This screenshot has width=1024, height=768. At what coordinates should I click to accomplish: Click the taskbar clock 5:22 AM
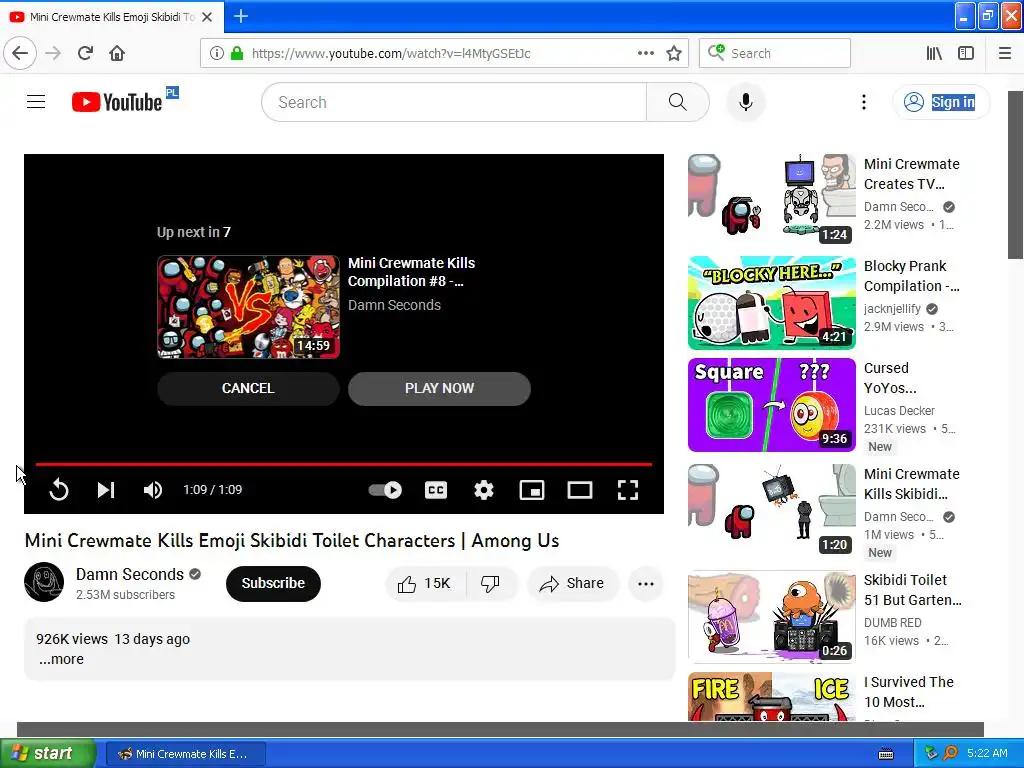(x=987, y=753)
